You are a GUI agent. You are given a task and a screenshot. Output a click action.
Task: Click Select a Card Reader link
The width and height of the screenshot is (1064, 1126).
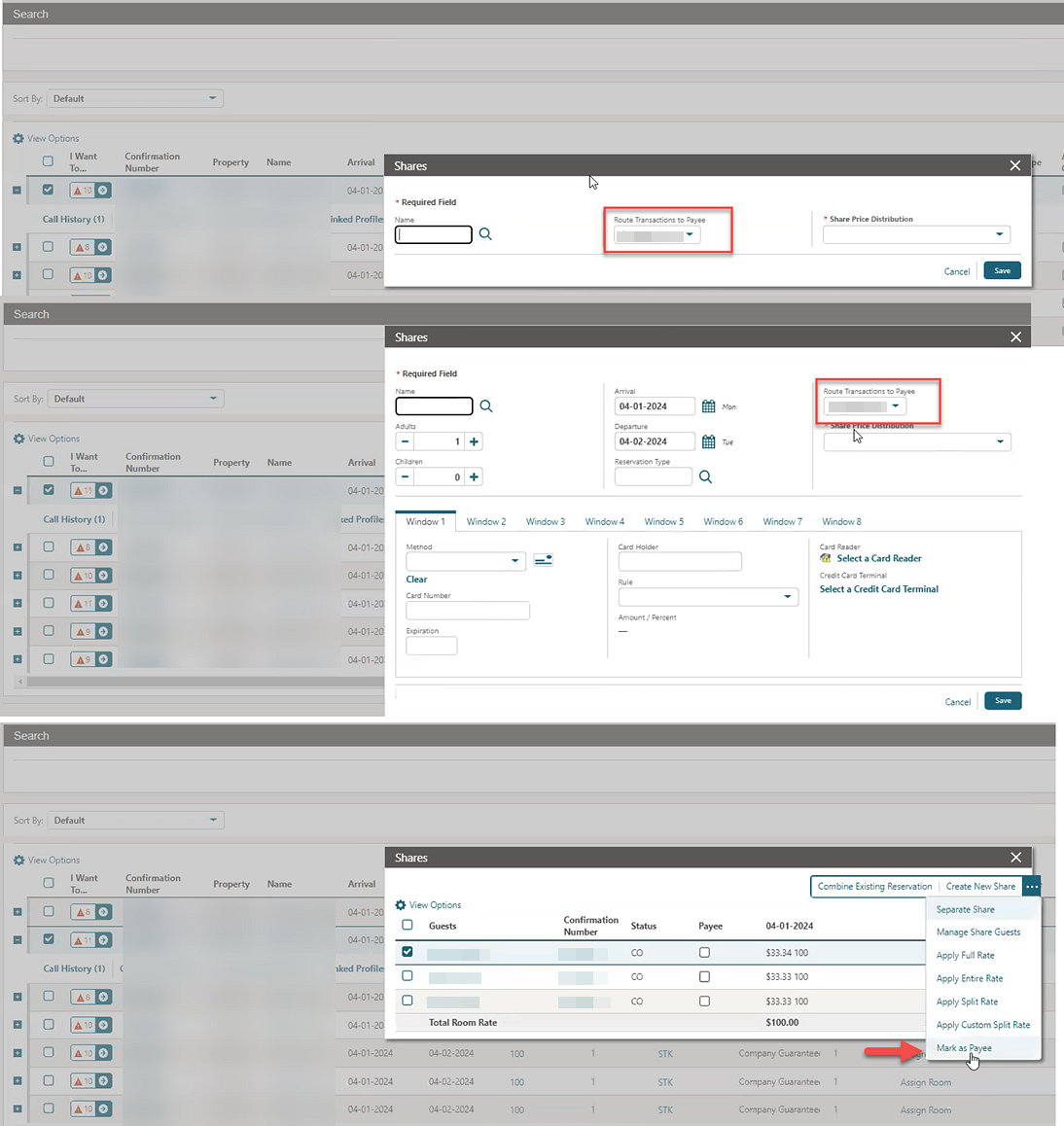tap(878, 558)
